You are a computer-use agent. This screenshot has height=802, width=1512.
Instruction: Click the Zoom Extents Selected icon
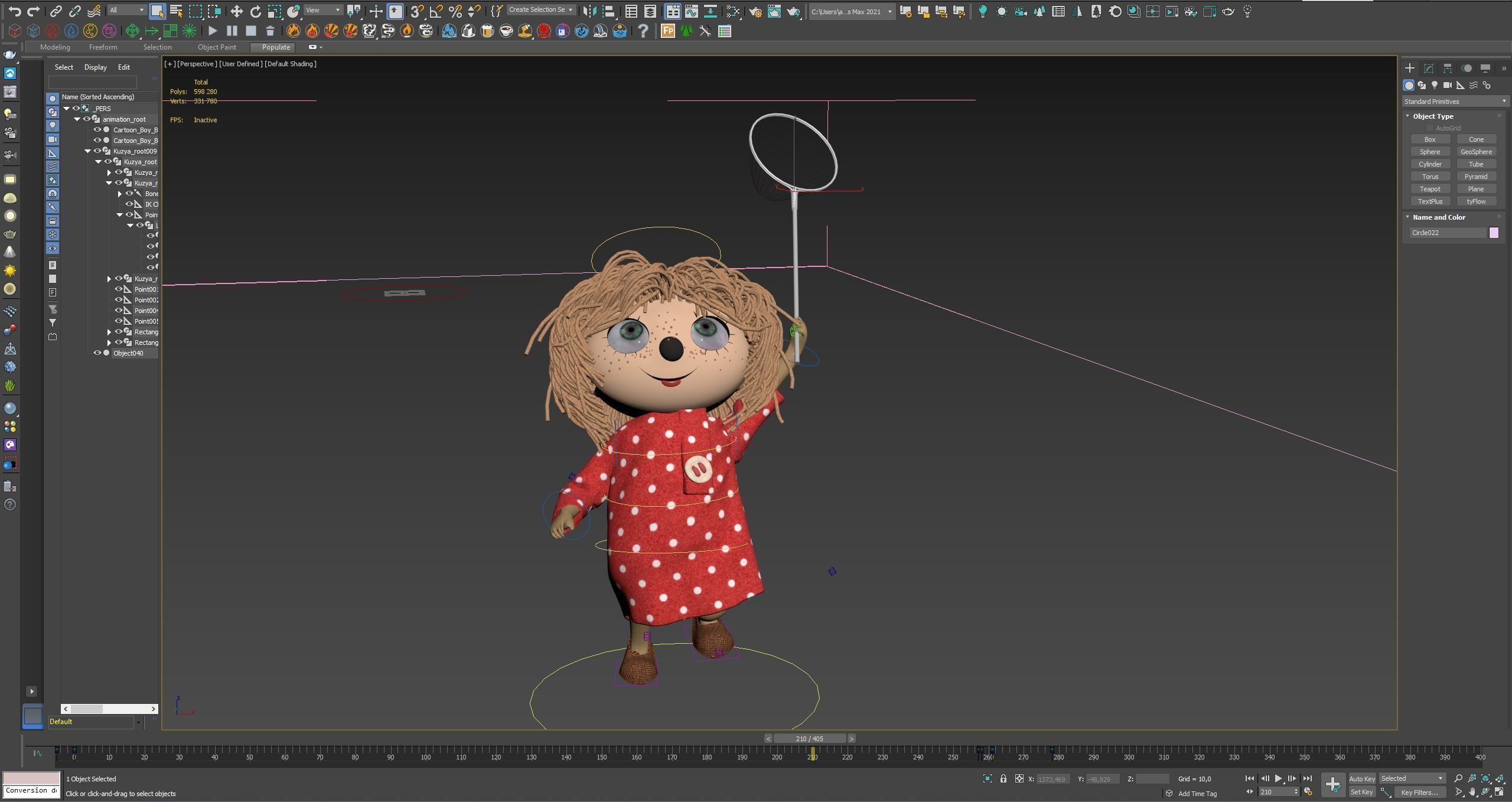(x=1486, y=778)
